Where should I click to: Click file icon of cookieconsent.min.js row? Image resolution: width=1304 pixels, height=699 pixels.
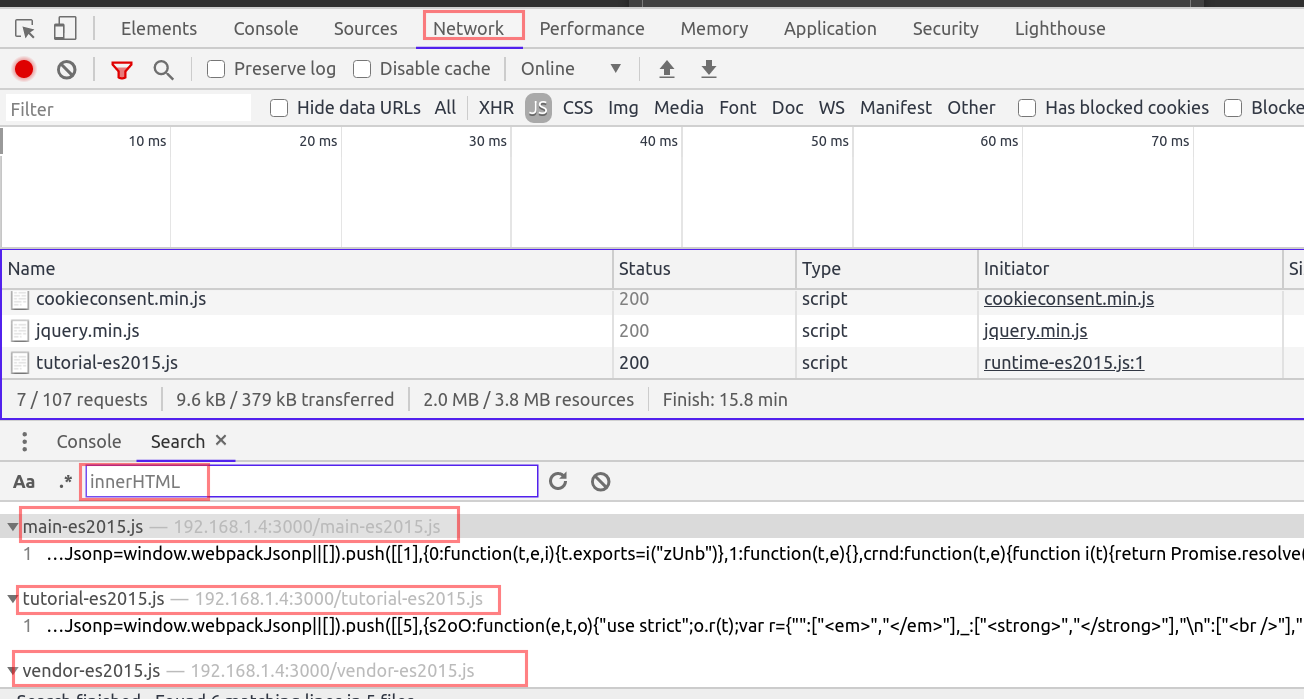(x=20, y=299)
